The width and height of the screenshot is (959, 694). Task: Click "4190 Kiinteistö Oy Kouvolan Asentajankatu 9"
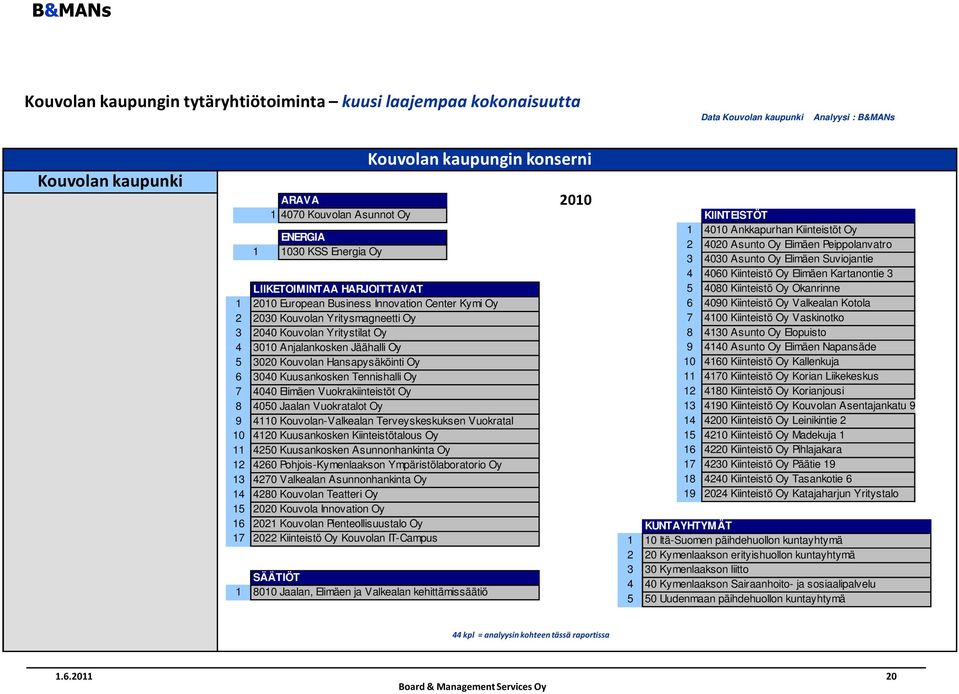pyautogui.click(x=809, y=406)
